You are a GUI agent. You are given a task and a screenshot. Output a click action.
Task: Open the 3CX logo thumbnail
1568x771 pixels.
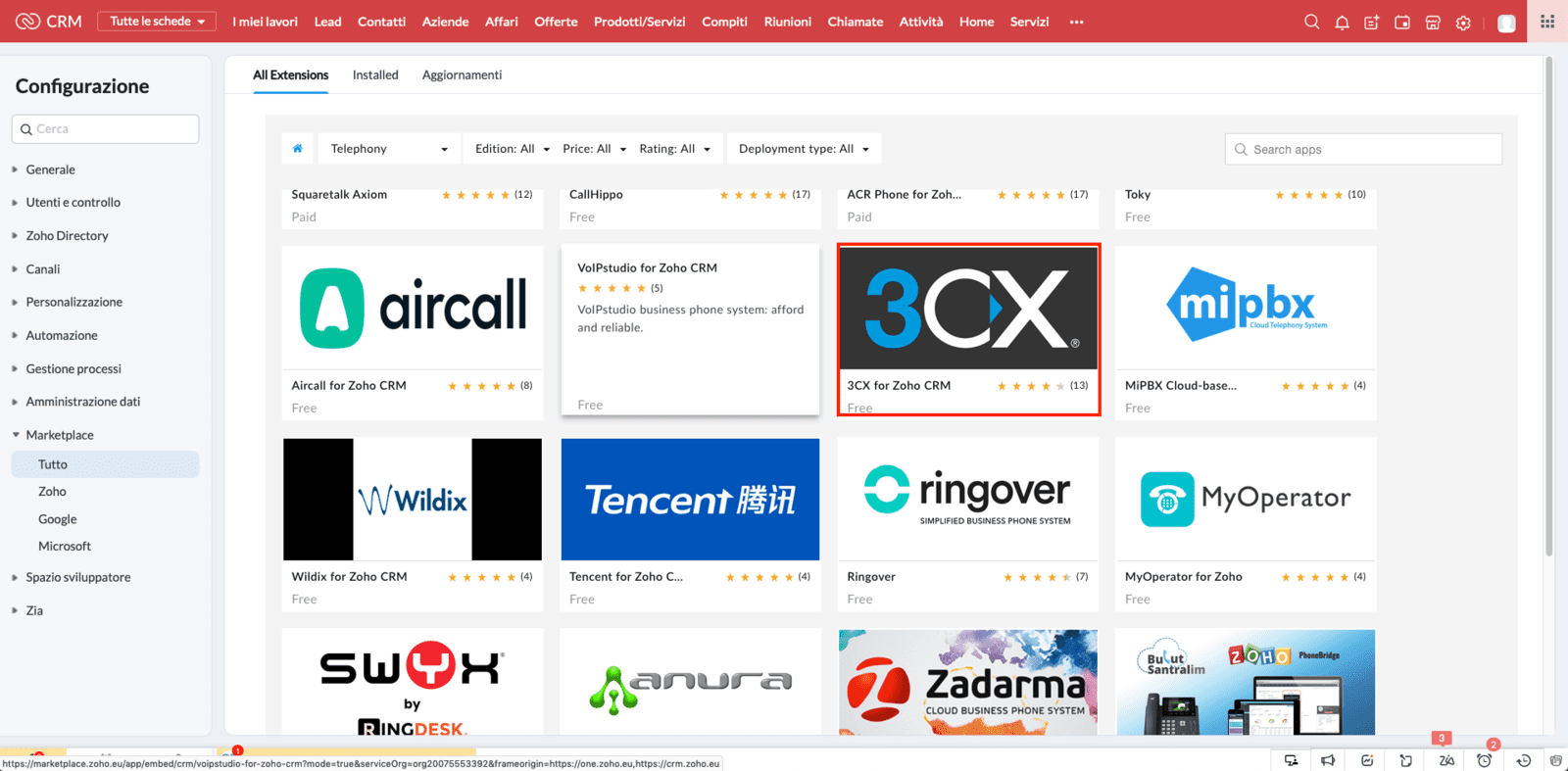click(x=968, y=308)
